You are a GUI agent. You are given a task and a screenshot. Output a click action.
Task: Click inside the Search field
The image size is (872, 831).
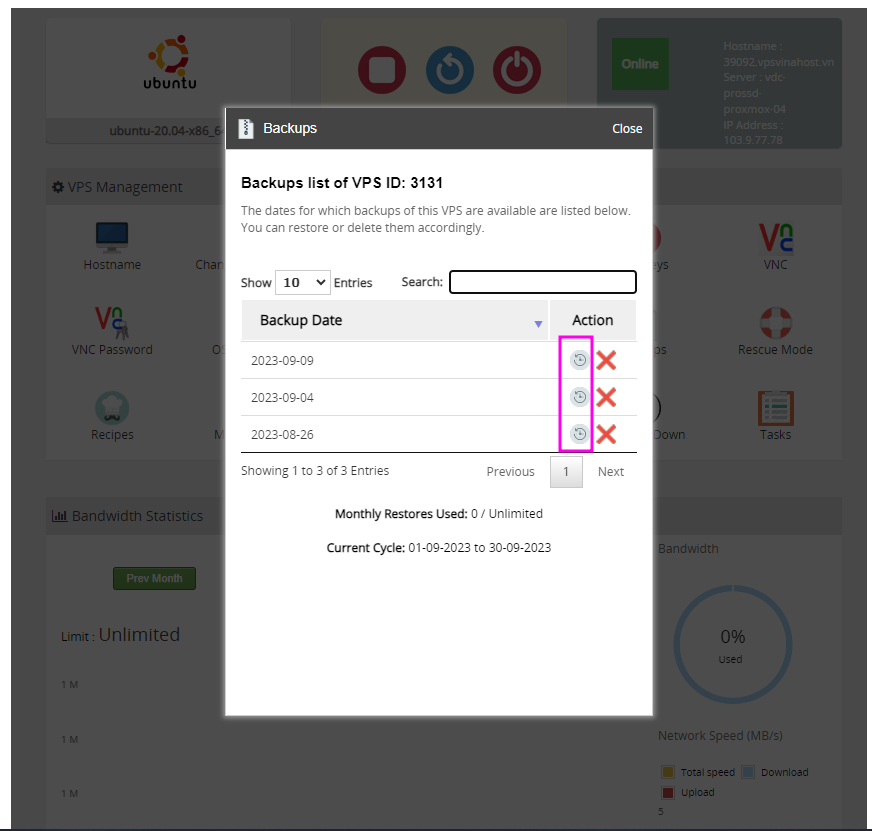[x=542, y=282]
